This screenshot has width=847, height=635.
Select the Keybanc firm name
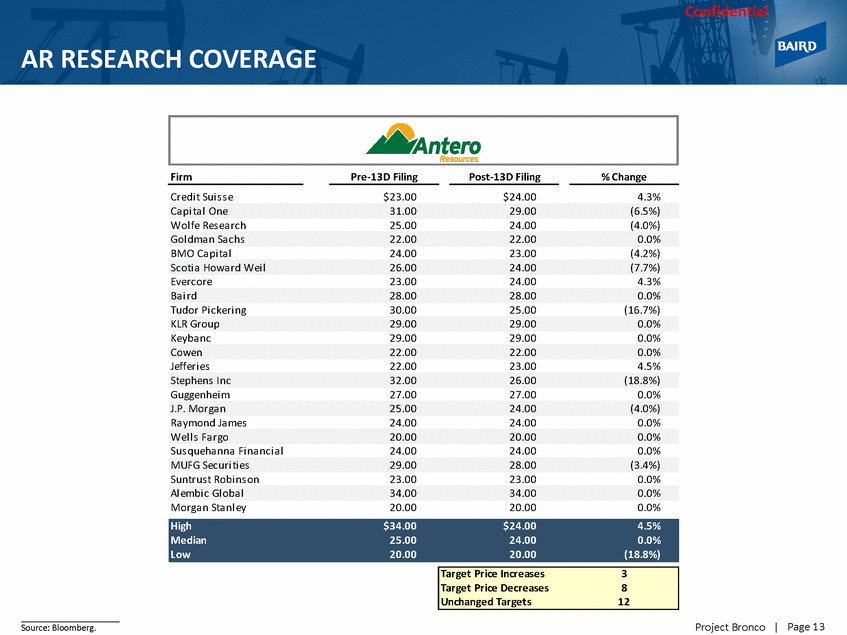[x=191, y=338]
